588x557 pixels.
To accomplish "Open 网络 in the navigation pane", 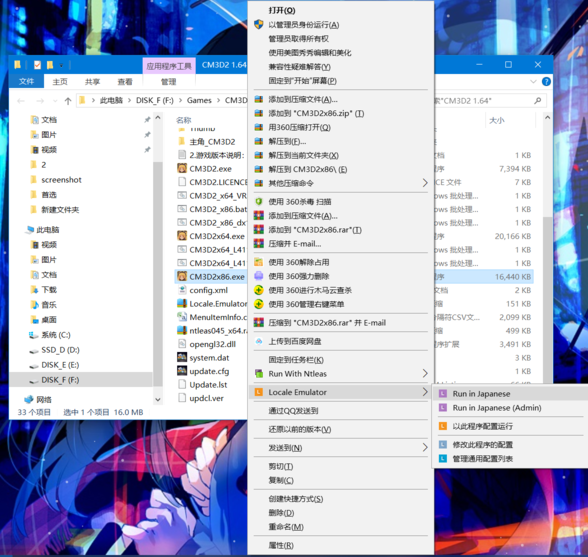I will (44, 399).
